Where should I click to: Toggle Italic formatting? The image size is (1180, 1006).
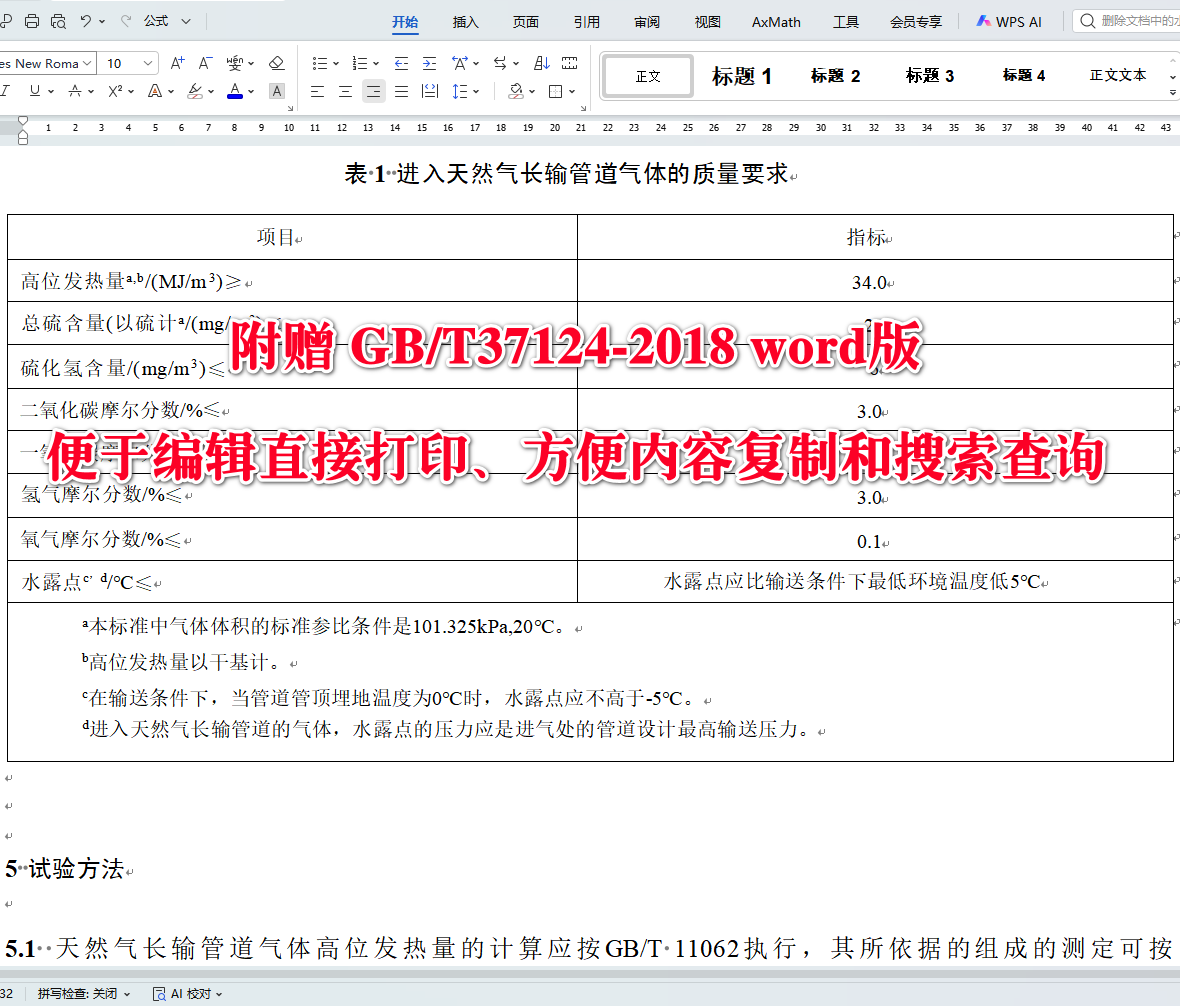point(5,90)
